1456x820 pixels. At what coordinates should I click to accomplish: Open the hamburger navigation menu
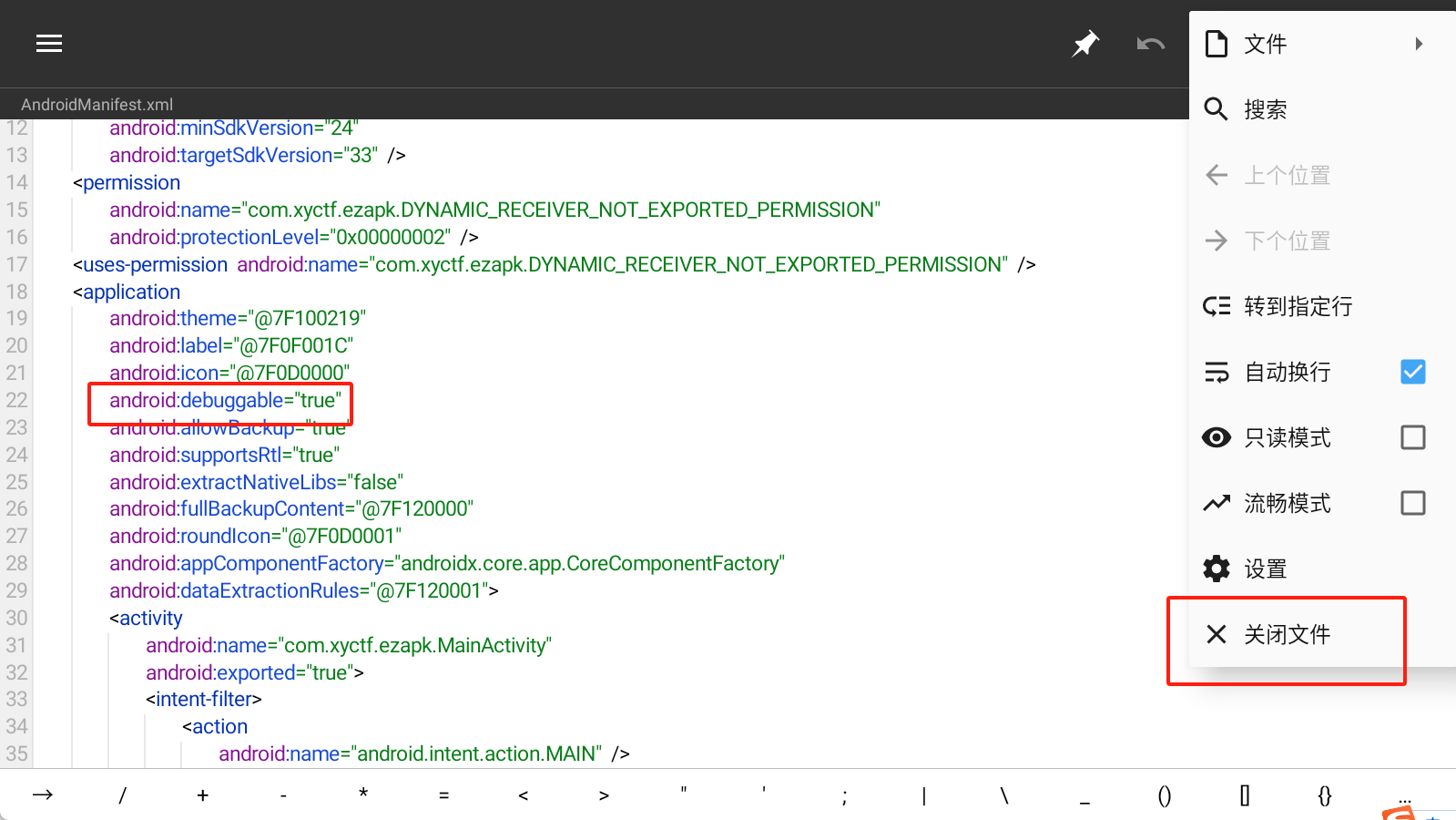click(49, 44)
